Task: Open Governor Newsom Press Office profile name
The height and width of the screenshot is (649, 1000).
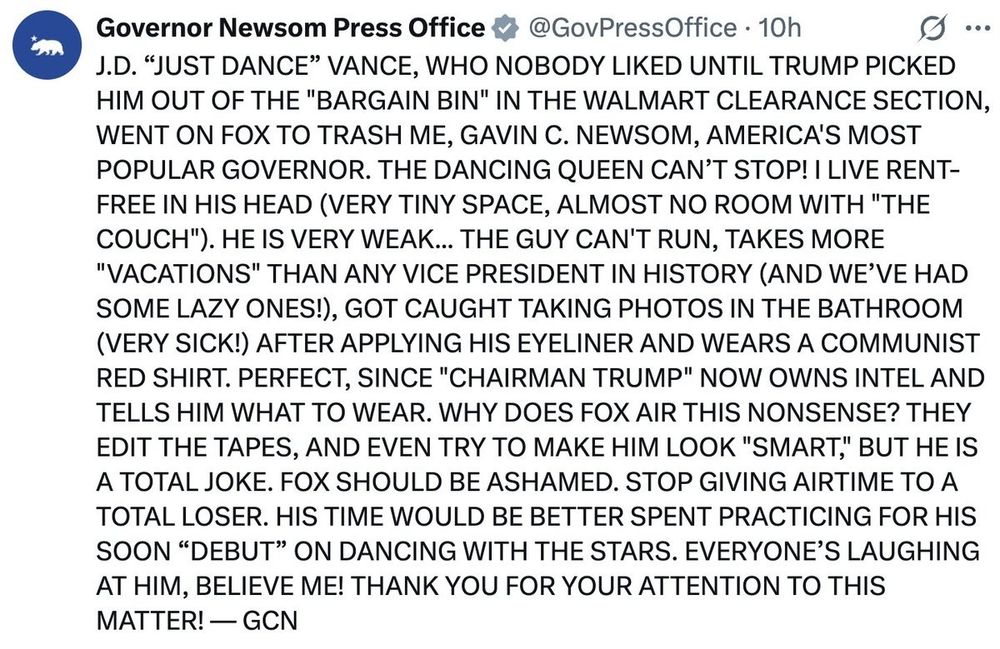Action: click(291, 28)
